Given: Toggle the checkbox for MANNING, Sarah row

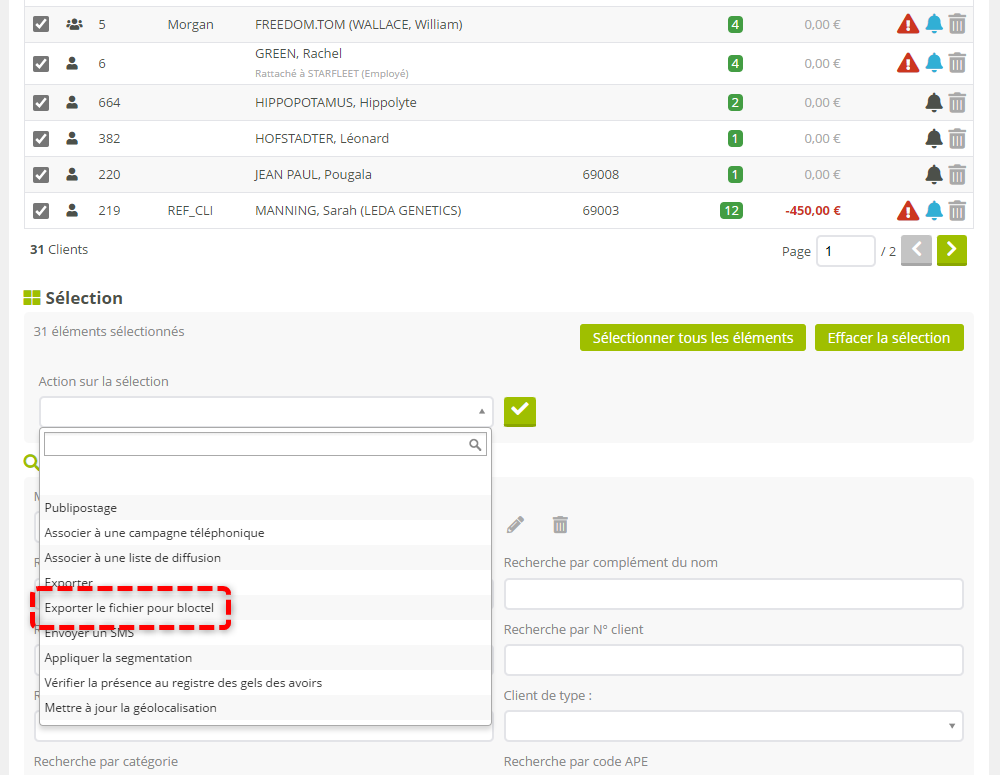Looking at the screenshot, I should [x=41, y=211].
